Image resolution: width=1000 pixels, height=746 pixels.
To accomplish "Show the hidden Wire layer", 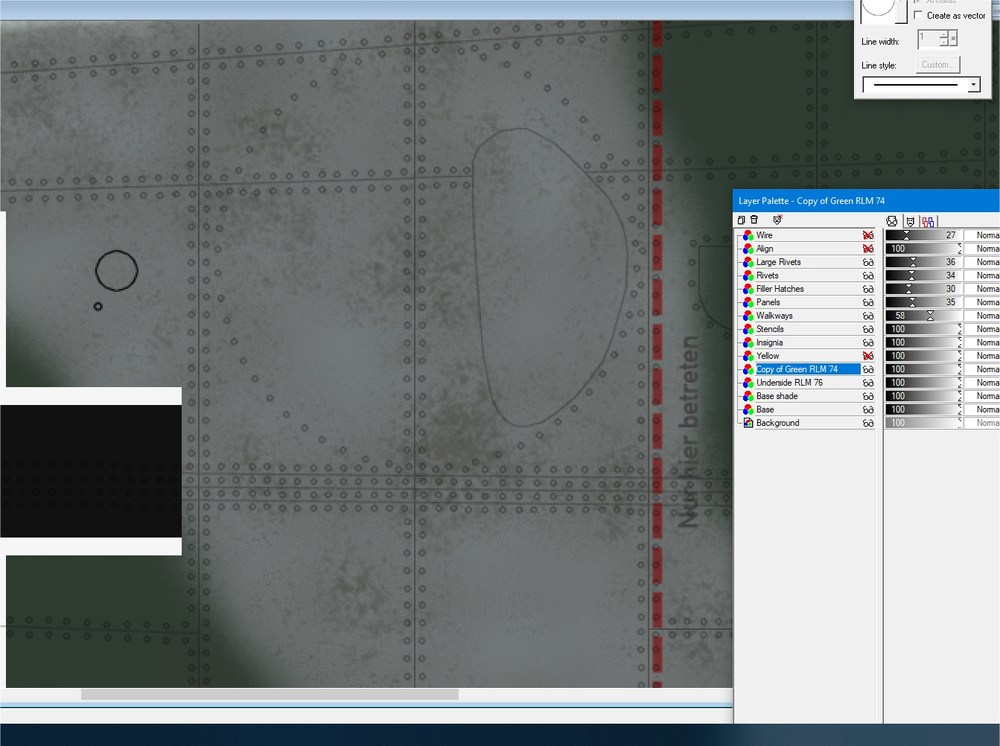I will [x=868, y=235].
